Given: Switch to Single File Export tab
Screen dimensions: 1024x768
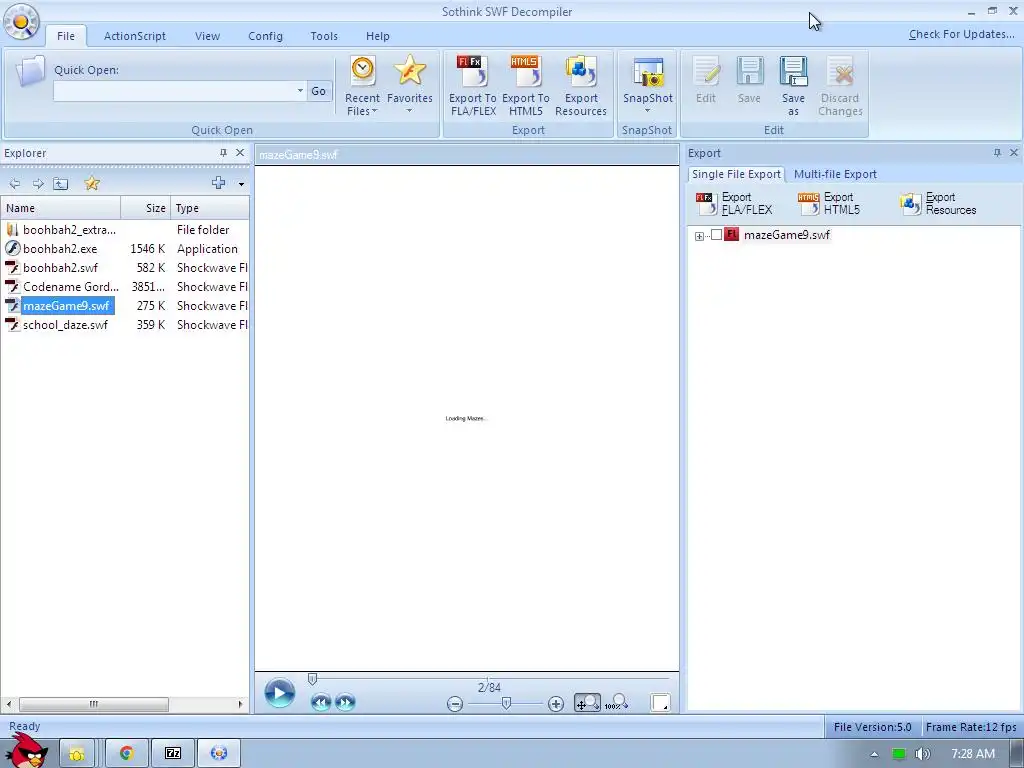Looking at the screenshot, I should pyautogui.click(x=736, y=174).
